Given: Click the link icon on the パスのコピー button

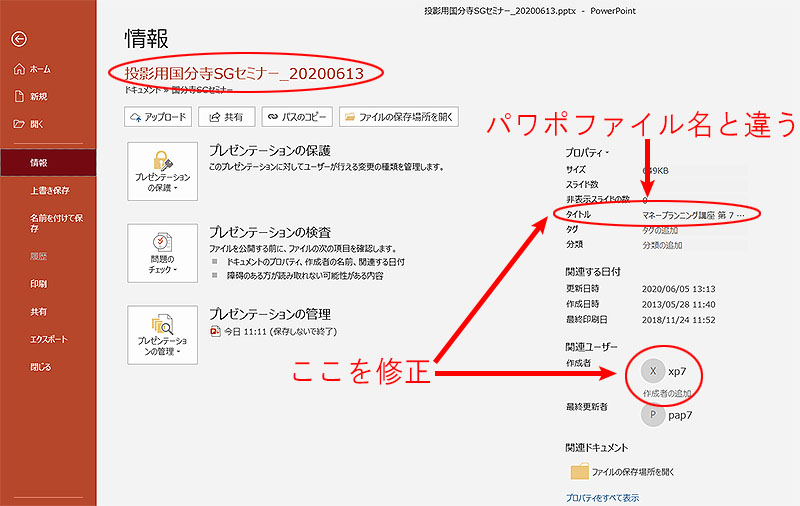Looking at the screenshot, I should coord(273,117).
